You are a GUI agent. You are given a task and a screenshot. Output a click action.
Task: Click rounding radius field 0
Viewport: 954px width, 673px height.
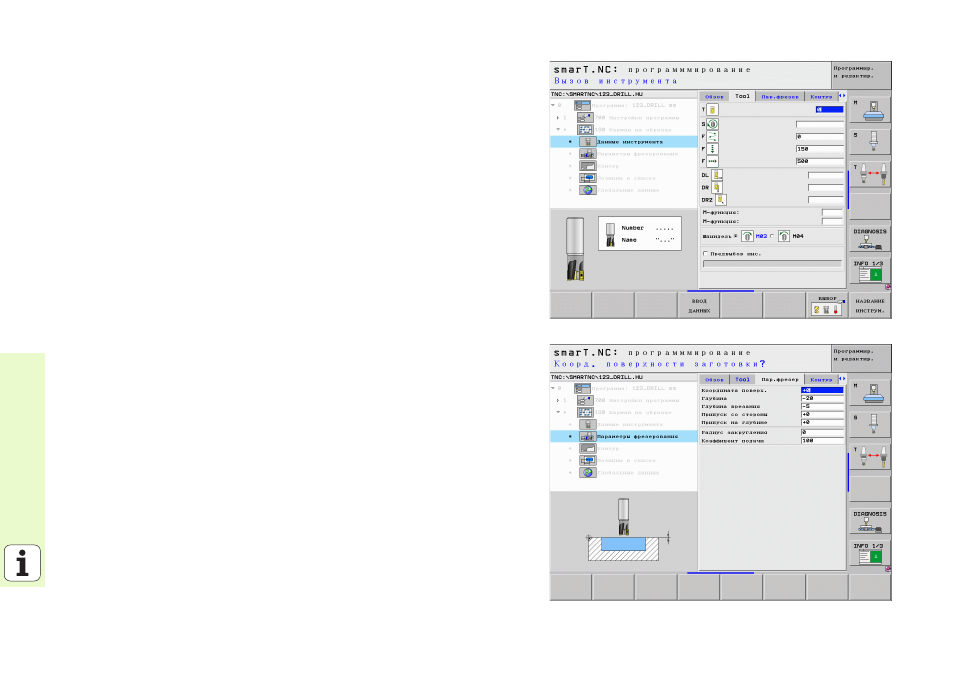point(823,432)
